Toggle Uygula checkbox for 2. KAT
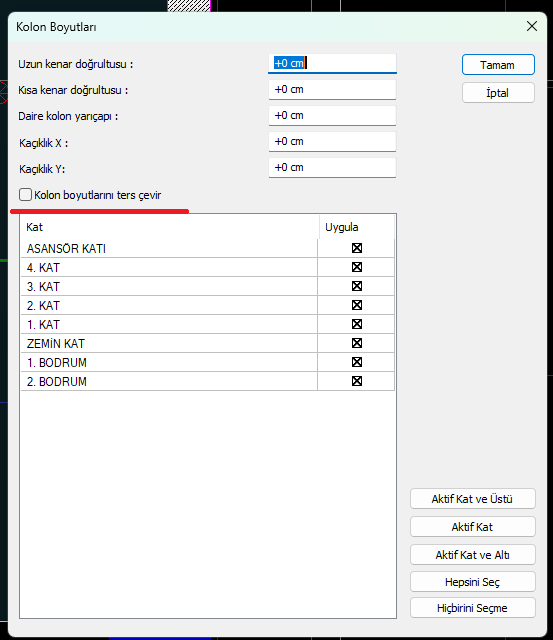The width and height of the screenshot is (553, 640). (357, 305)
